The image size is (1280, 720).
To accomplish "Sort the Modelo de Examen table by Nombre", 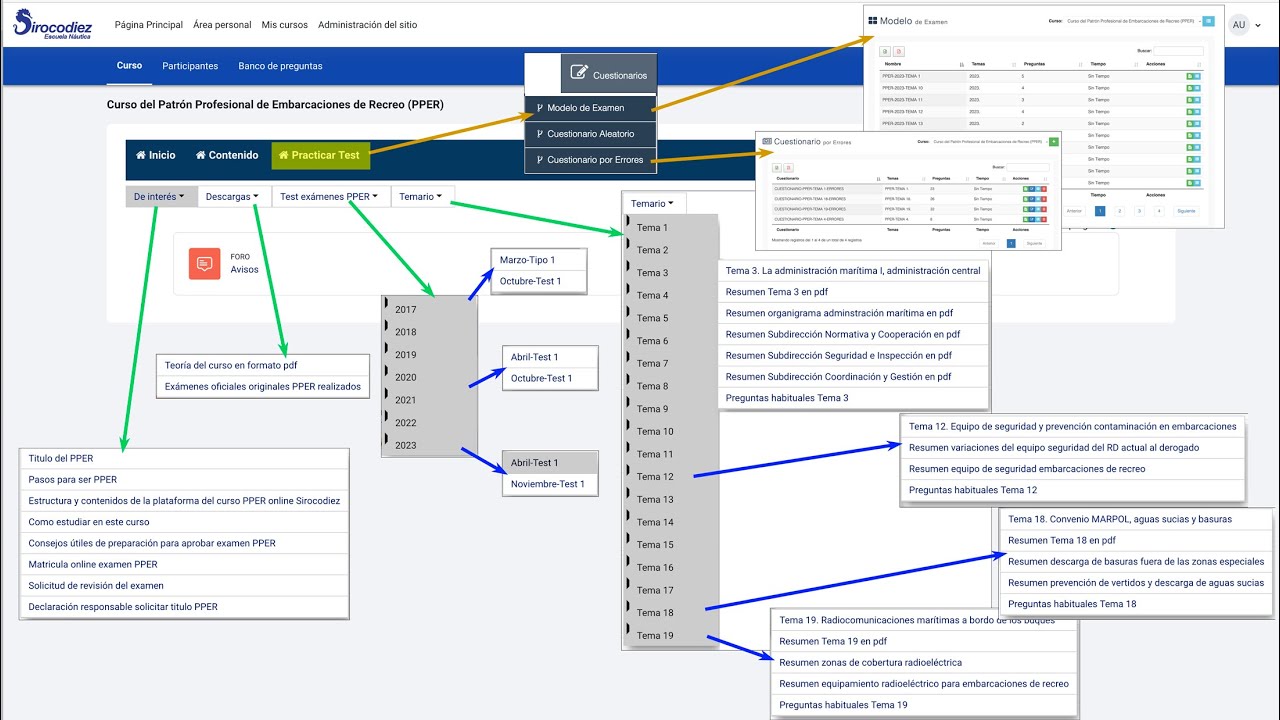I will [892, 64].
